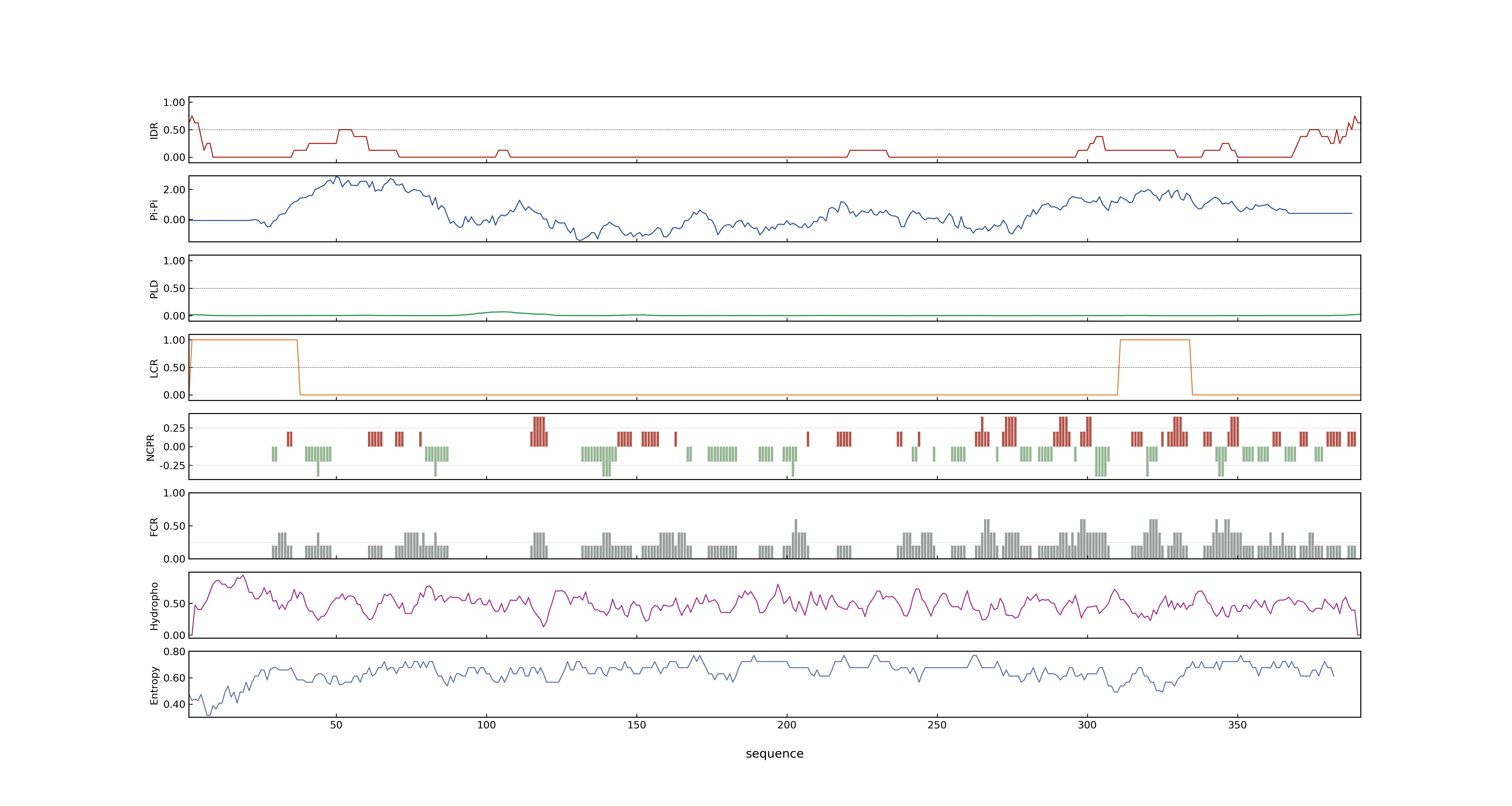Viewport: 1512px width, 806px height.
Task: Click the PLD y-axis label
Action: pyautogui.click(x=154, y=289)
